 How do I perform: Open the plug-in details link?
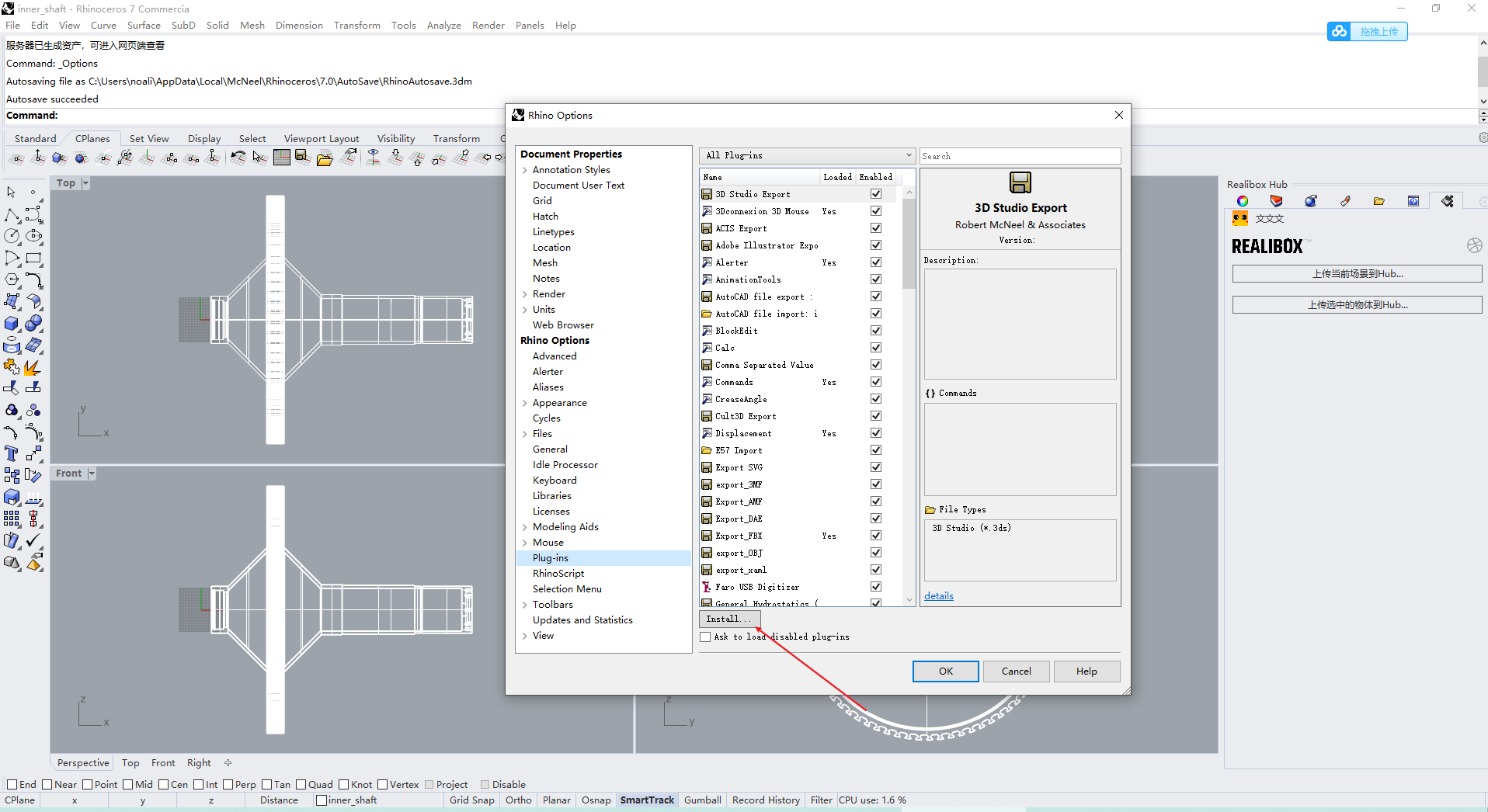[939, 596]
